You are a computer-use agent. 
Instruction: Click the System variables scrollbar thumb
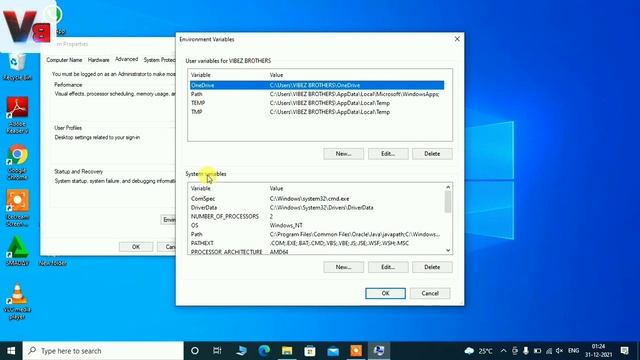point(448,202)
